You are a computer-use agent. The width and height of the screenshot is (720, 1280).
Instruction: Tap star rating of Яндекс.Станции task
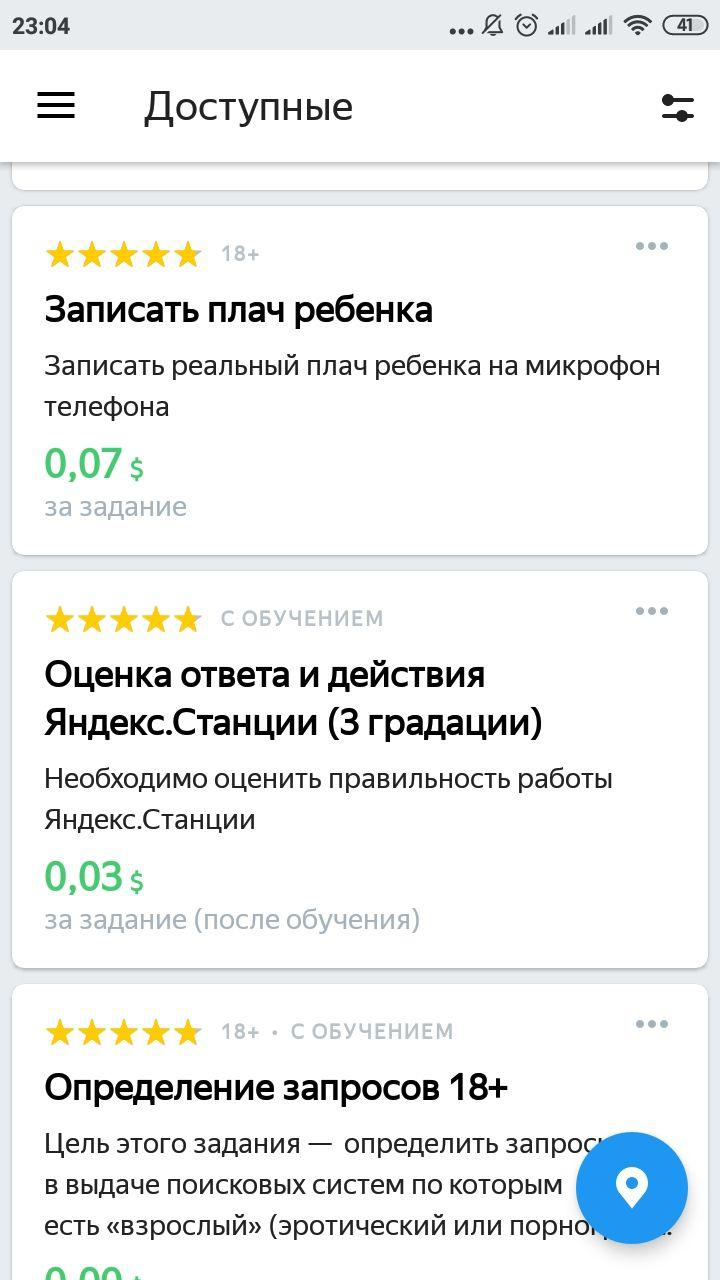coord(123,620)
